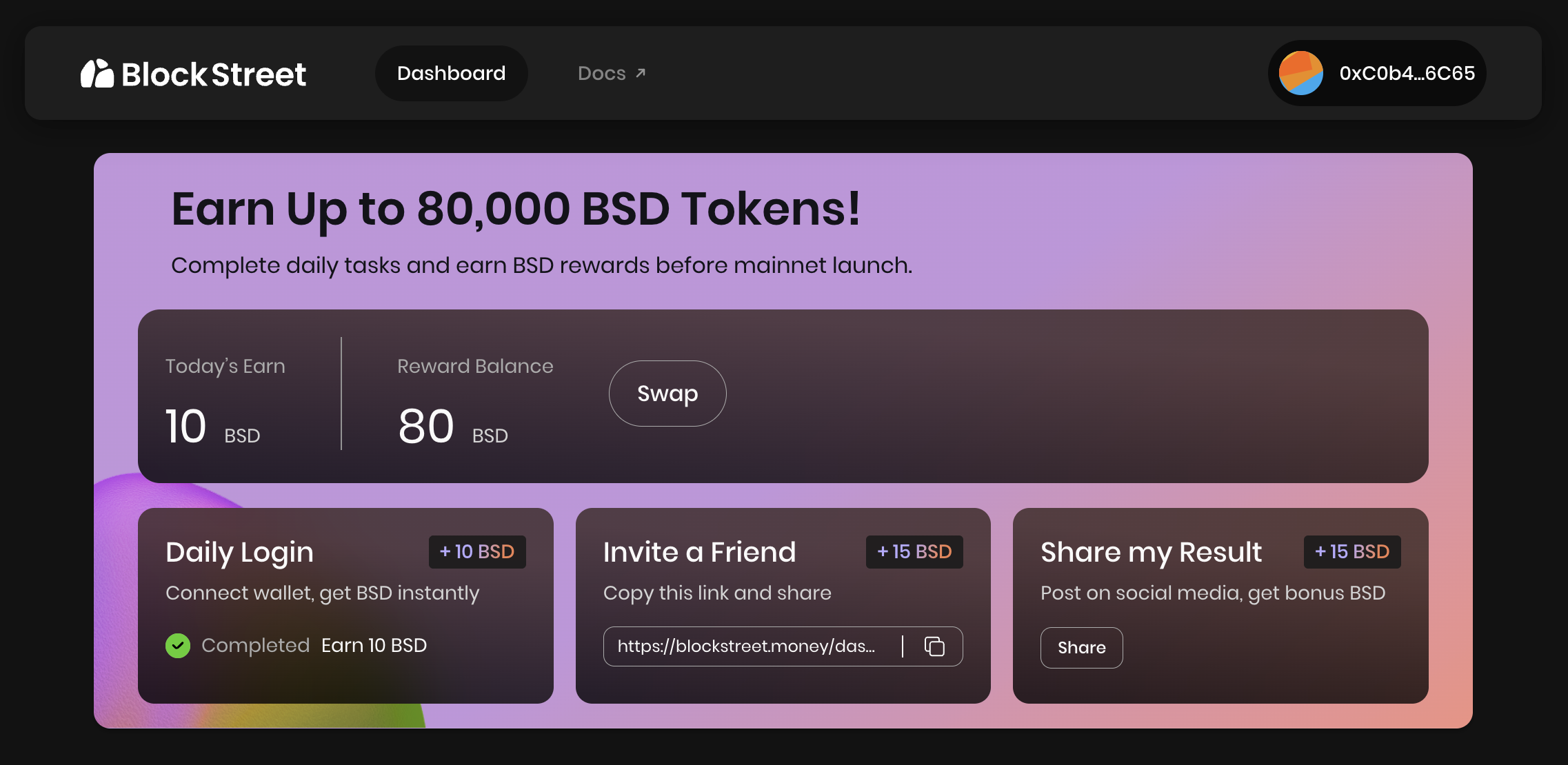Copy invite link using the copy icon
1568x765 pixels.
[934, 646]
